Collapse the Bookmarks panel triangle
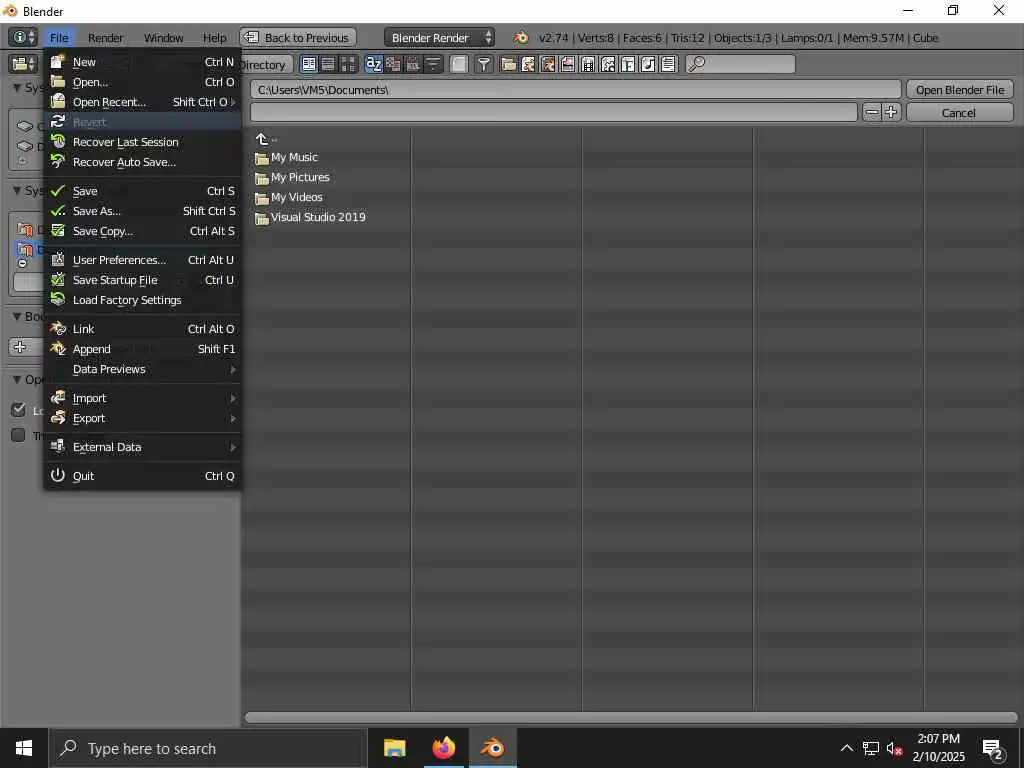This screenshot has width=1024, height=768. pyautogui.click(x=17, y=316)
